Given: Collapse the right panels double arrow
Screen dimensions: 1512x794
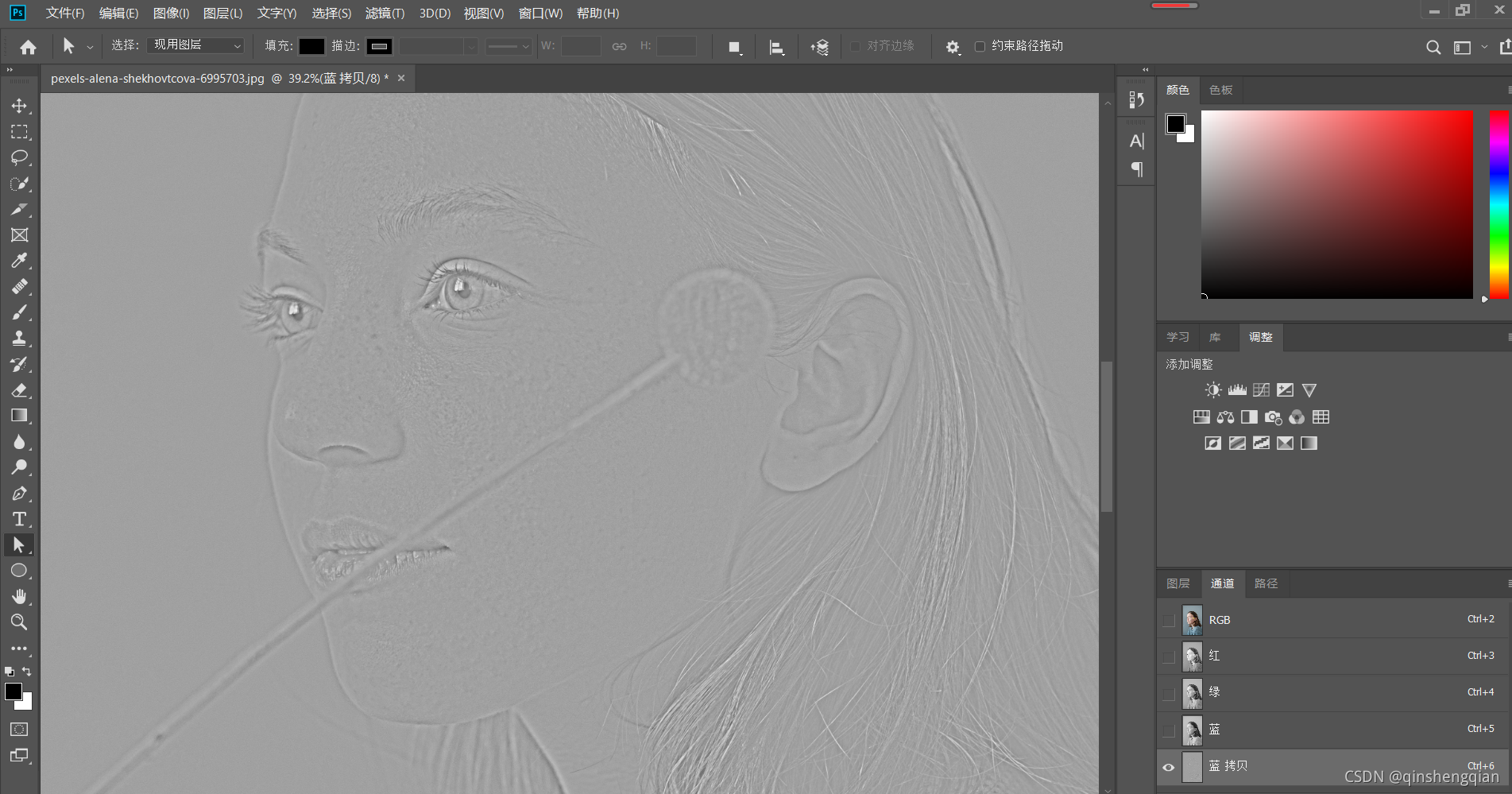Looking at the screenshot, I should [1145, 70].
